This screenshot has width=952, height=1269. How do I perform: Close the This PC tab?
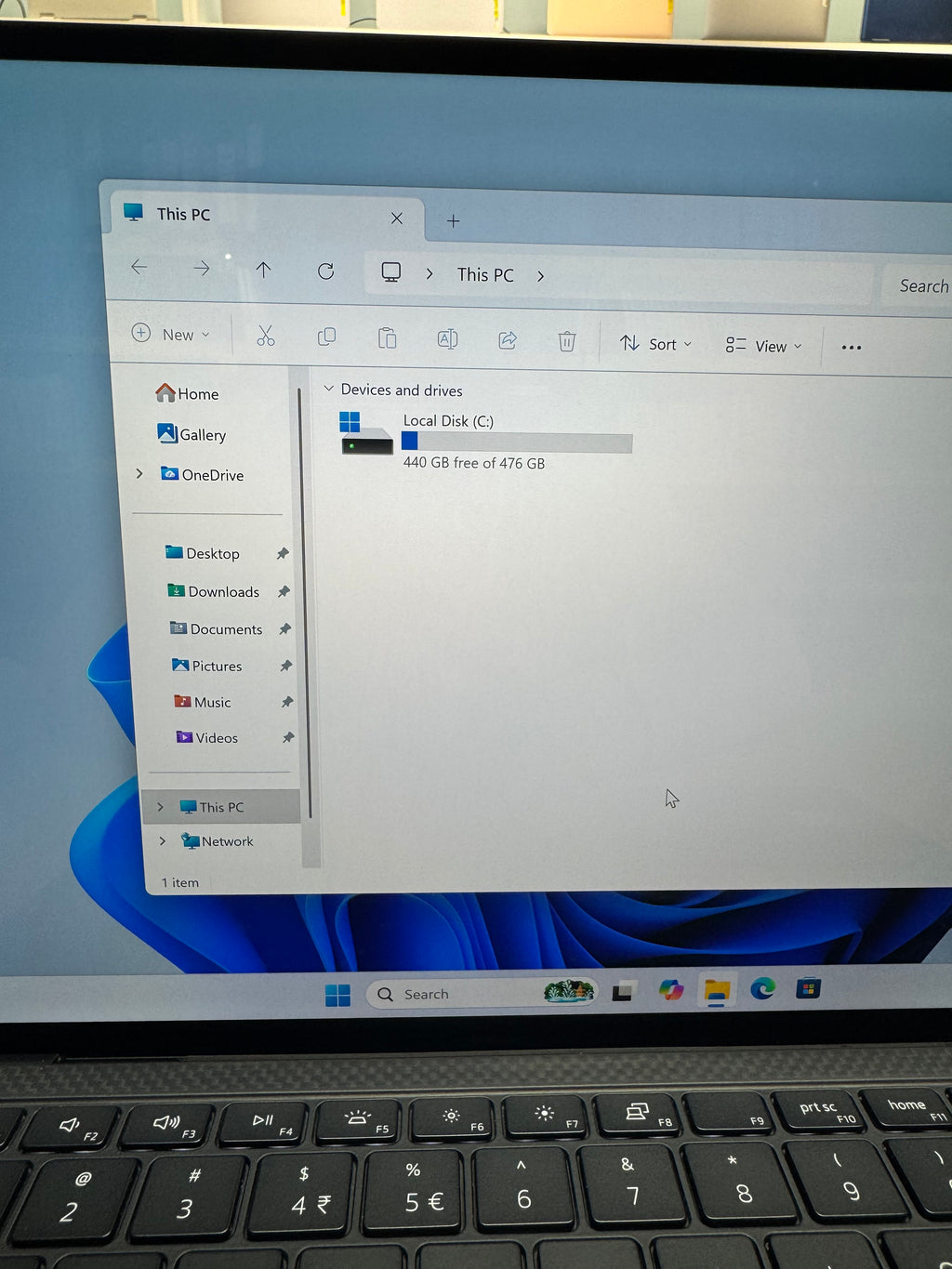coord(397,218)
